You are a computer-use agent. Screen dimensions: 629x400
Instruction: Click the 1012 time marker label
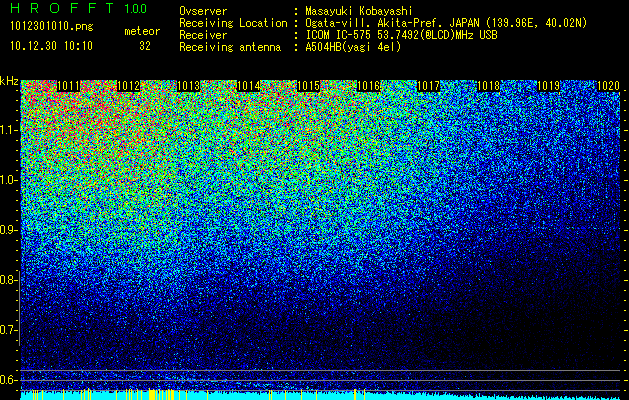128,86
